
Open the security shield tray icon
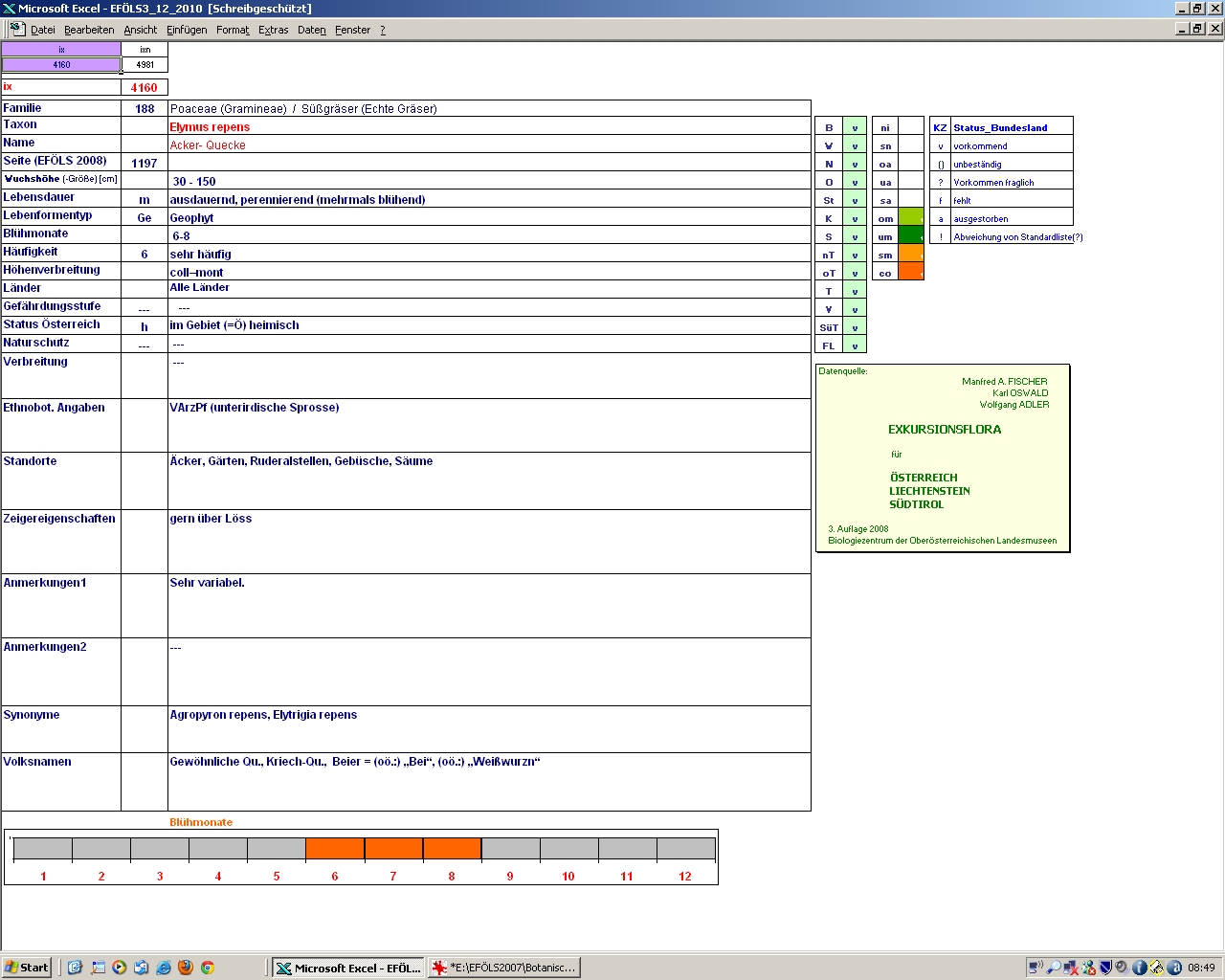tap(1105, 968)
